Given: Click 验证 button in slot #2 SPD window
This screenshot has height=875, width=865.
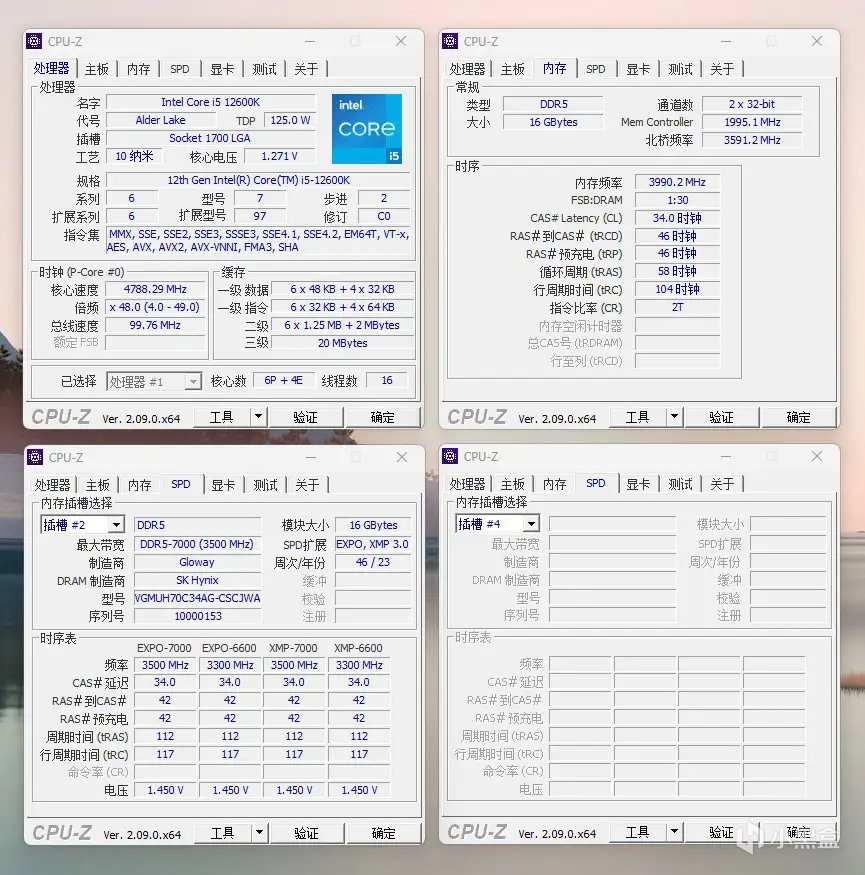Looking at the screenshot, I should coord(306,833).
